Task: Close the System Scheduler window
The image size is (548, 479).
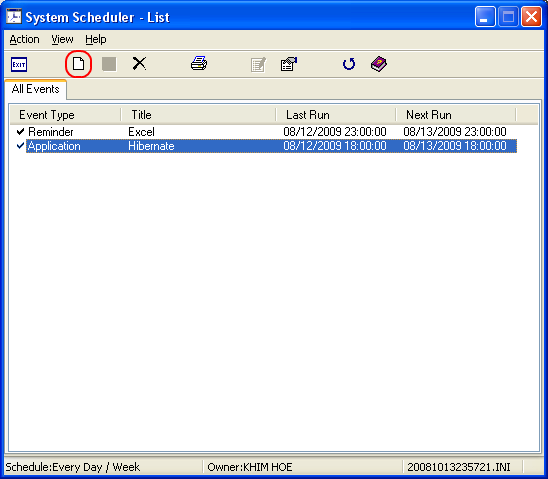Action: click(531, 17)
